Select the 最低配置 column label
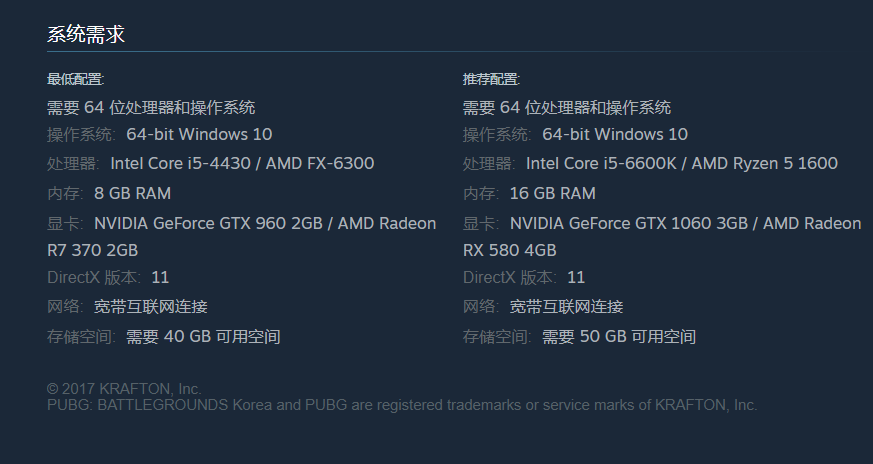The image size is (873, 464). pyautogui.click(x=75, y=80)
